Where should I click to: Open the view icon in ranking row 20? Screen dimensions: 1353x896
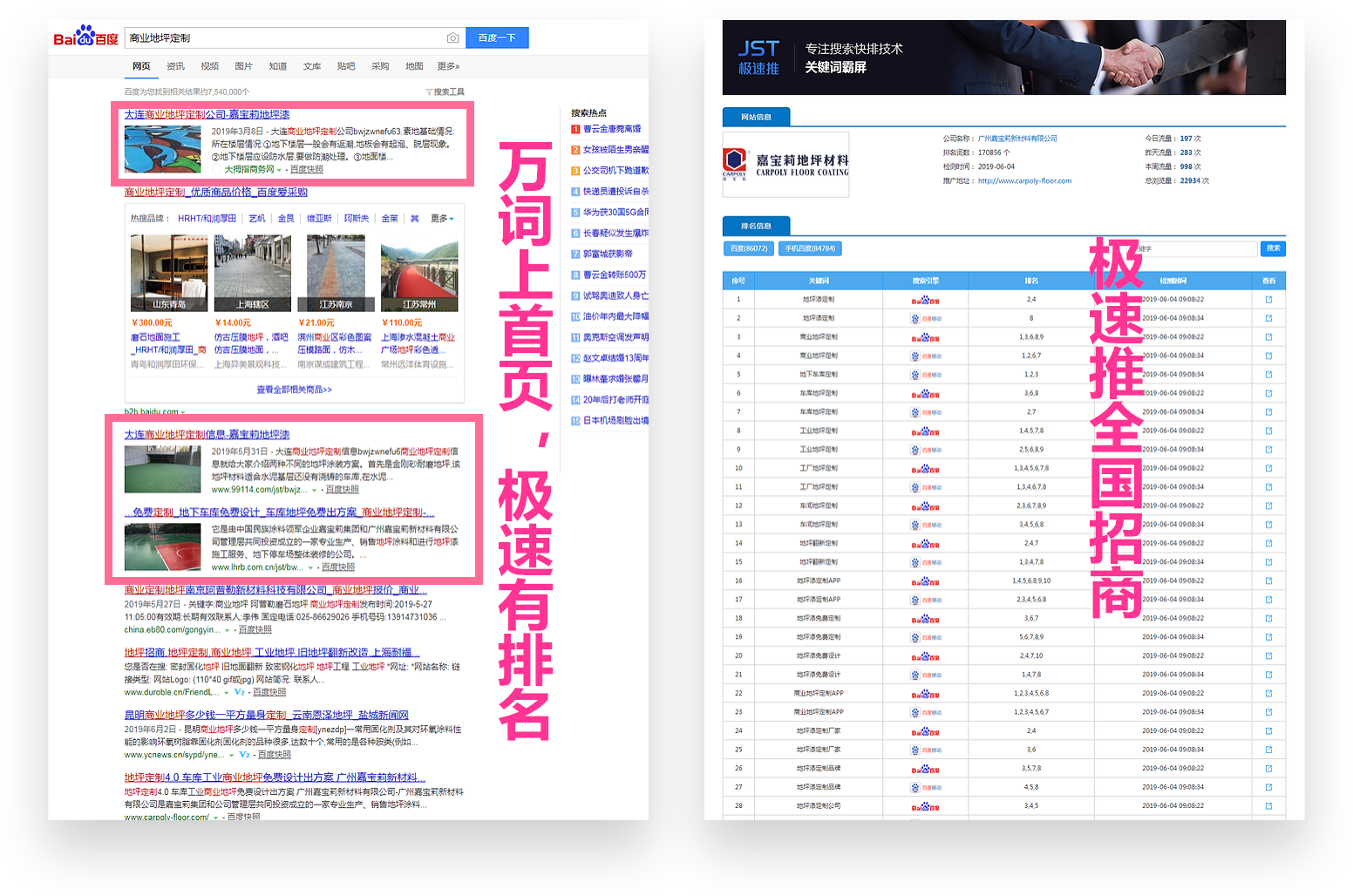coord(1268,655)
